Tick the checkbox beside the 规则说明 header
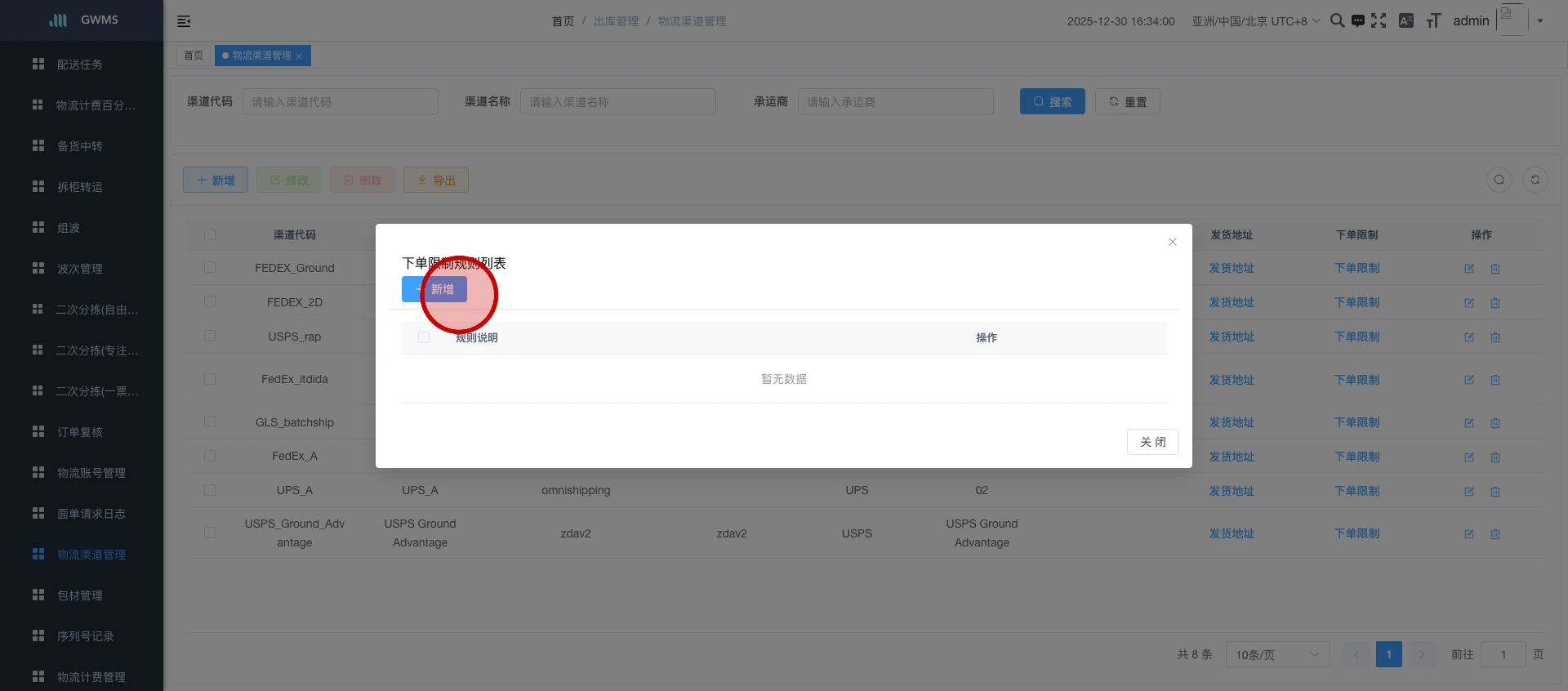The image size is (1568, 691). point(424,337)
